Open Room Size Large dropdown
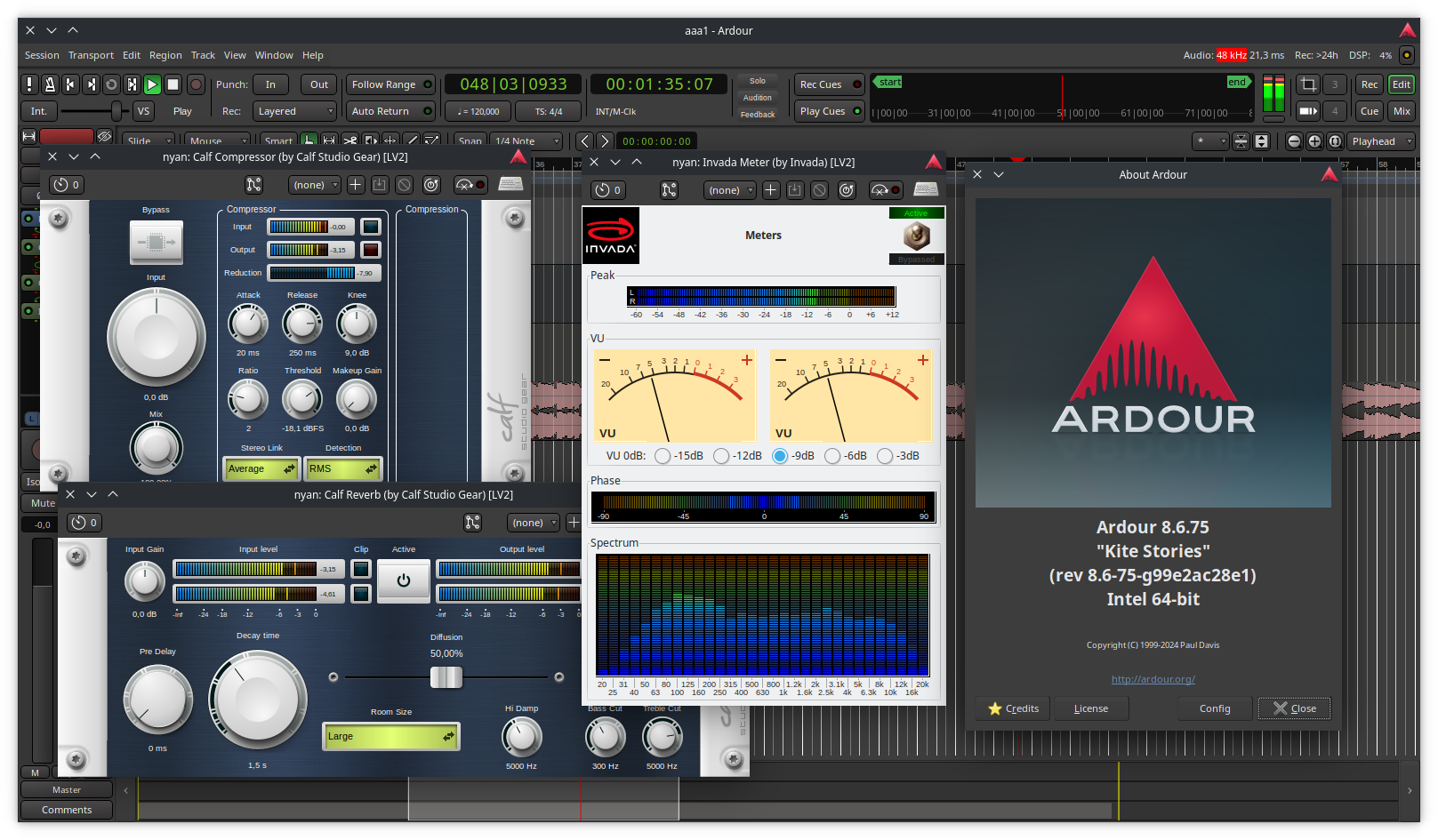1438x840 pixels. pos(391,736)
